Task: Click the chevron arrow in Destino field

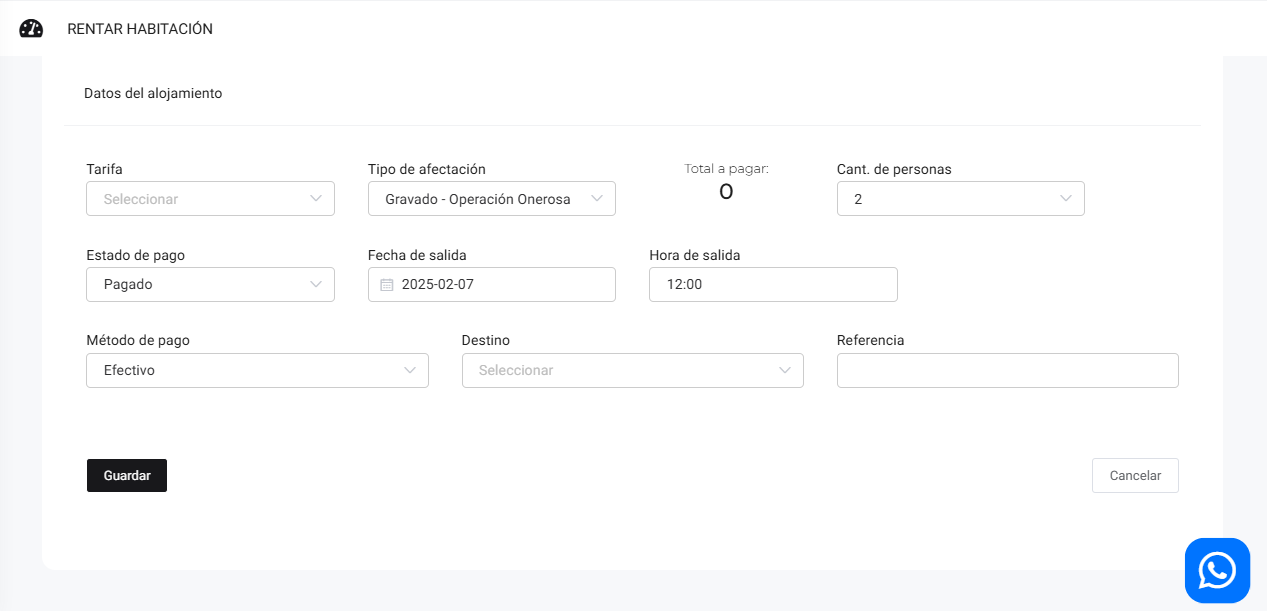Action: pyautogui.click(x=785, y=371)
